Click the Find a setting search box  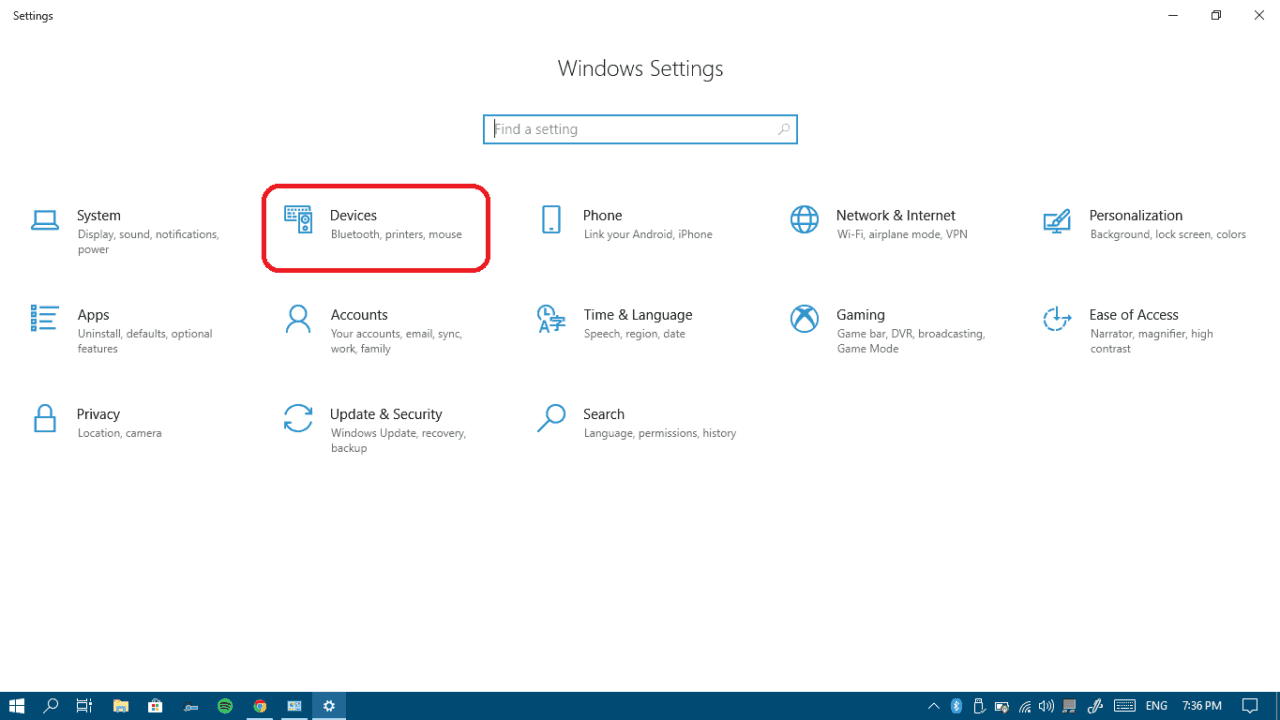640,129
